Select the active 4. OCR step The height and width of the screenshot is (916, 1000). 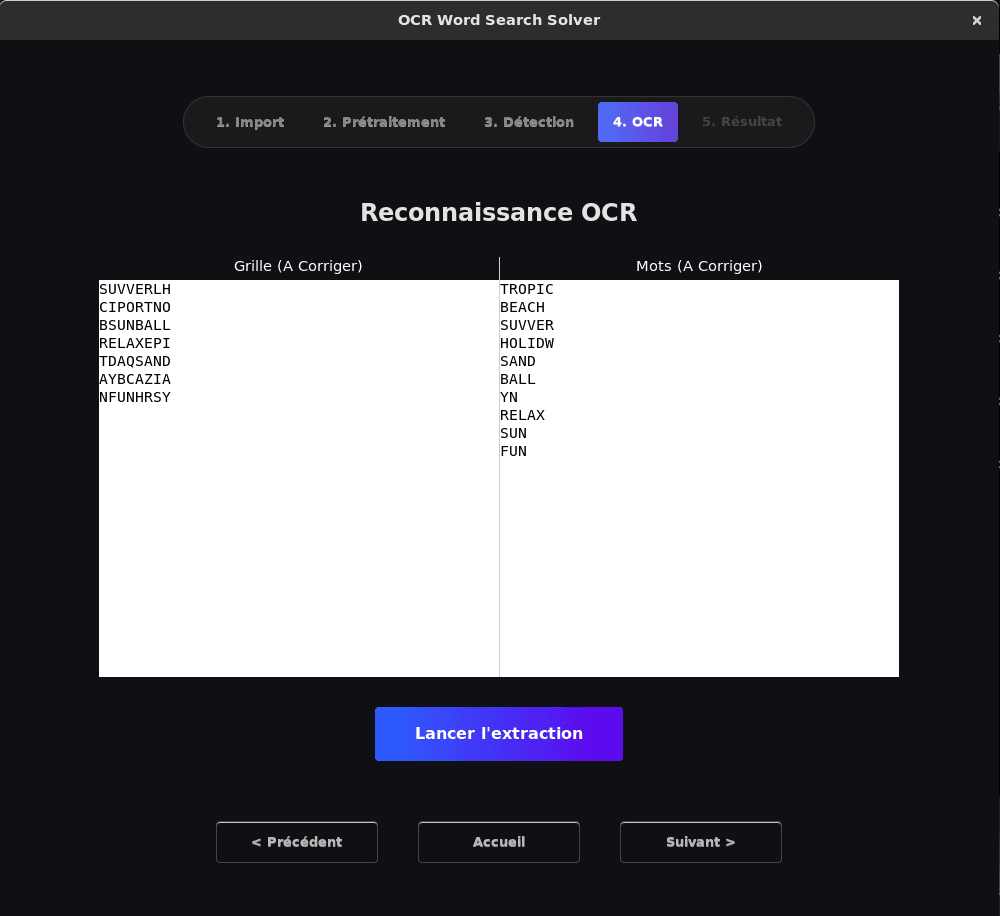tap(638, 122)
